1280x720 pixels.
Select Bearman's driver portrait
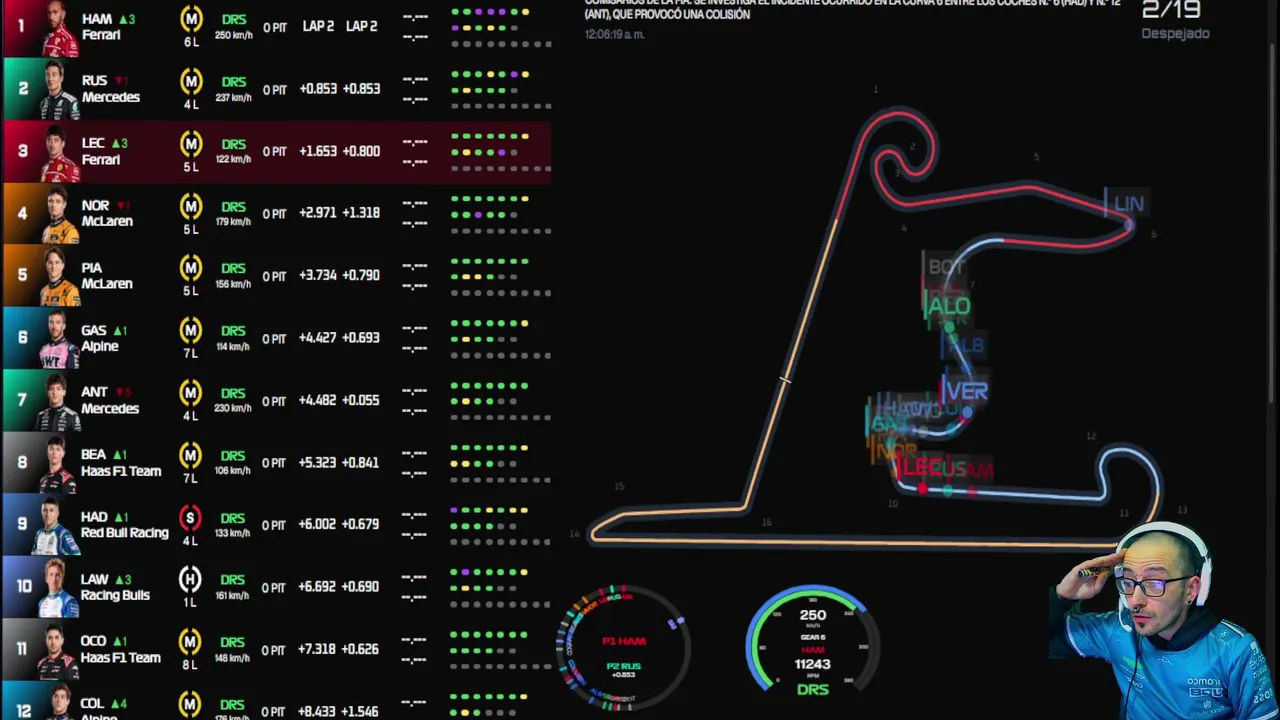click(59, 464)
